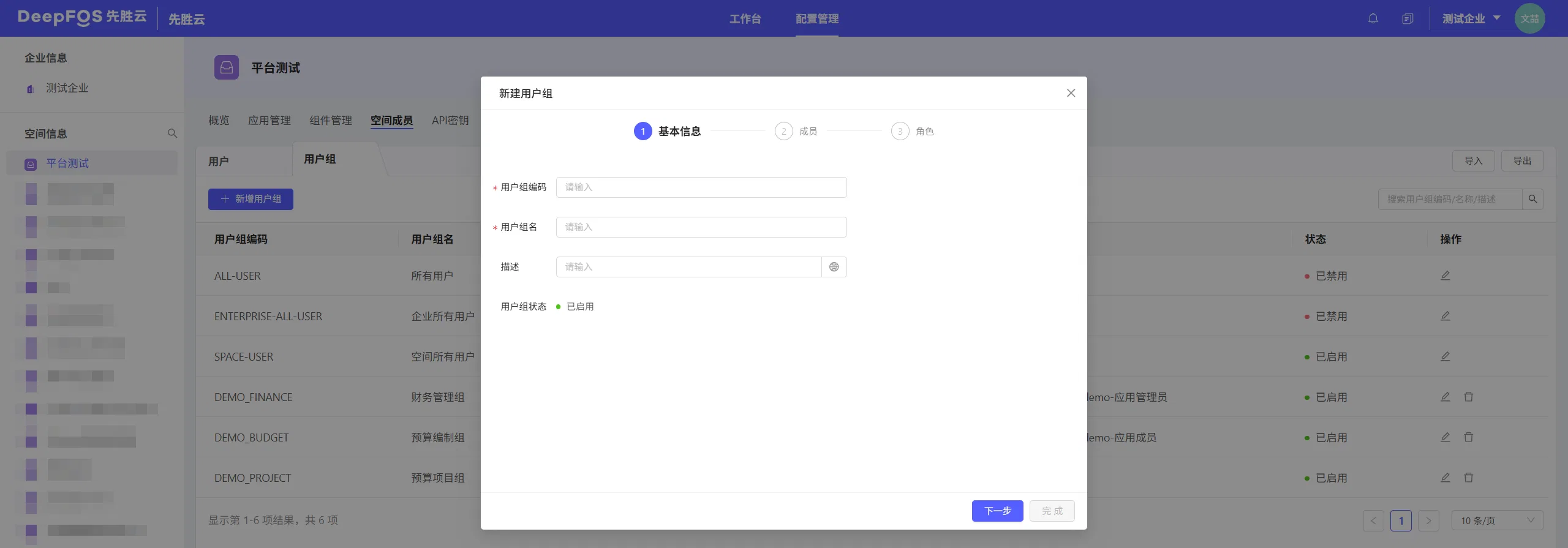Click the 平台测试 space icon in the header
This screenshot has height=548, width=1568.
click(x=227, y=67)
